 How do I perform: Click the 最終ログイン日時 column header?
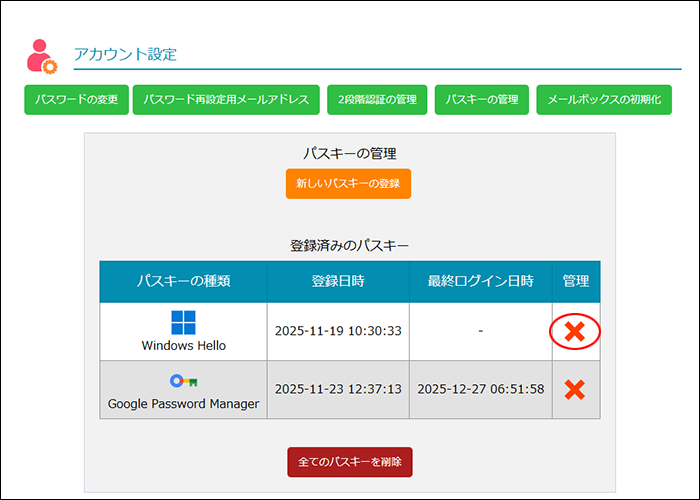(481, 281)
